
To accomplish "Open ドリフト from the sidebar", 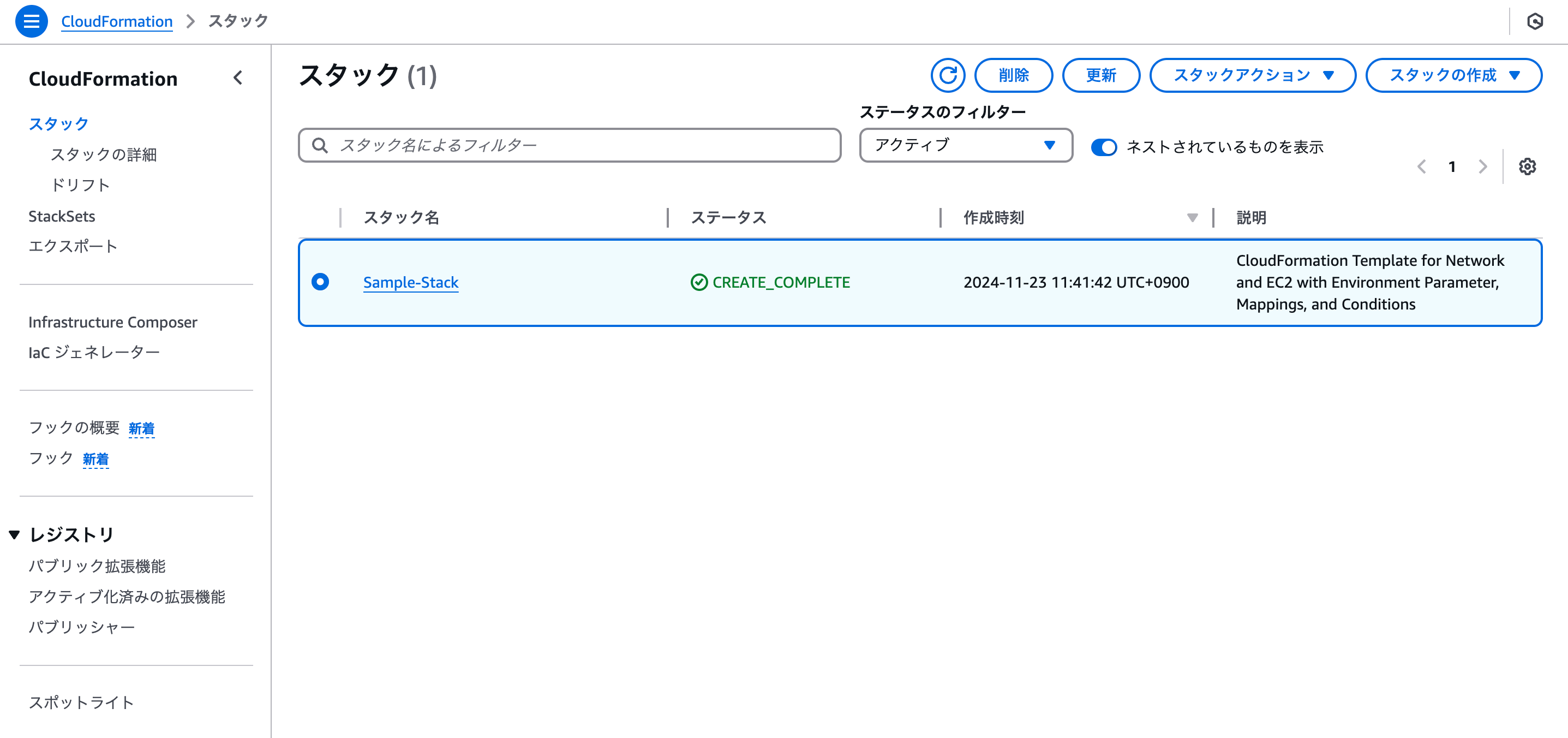I will pos(81,184).
